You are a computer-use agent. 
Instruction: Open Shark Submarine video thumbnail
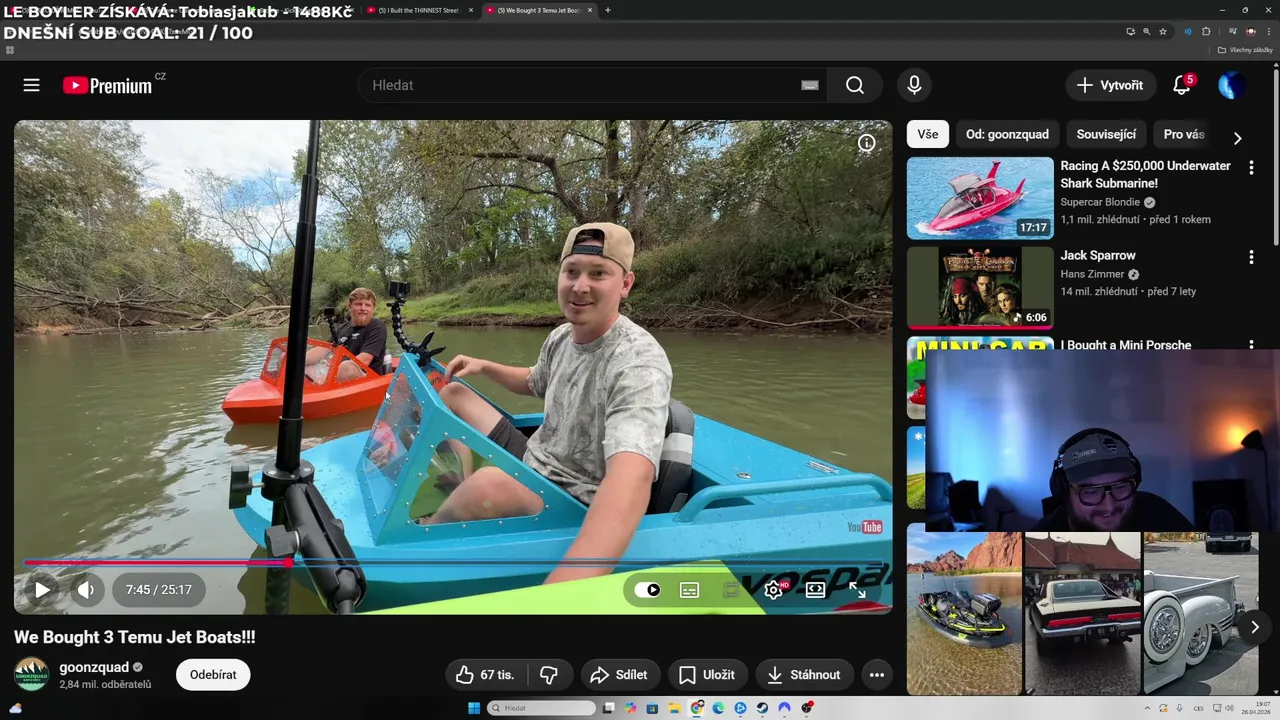click(x=980, y=198)
